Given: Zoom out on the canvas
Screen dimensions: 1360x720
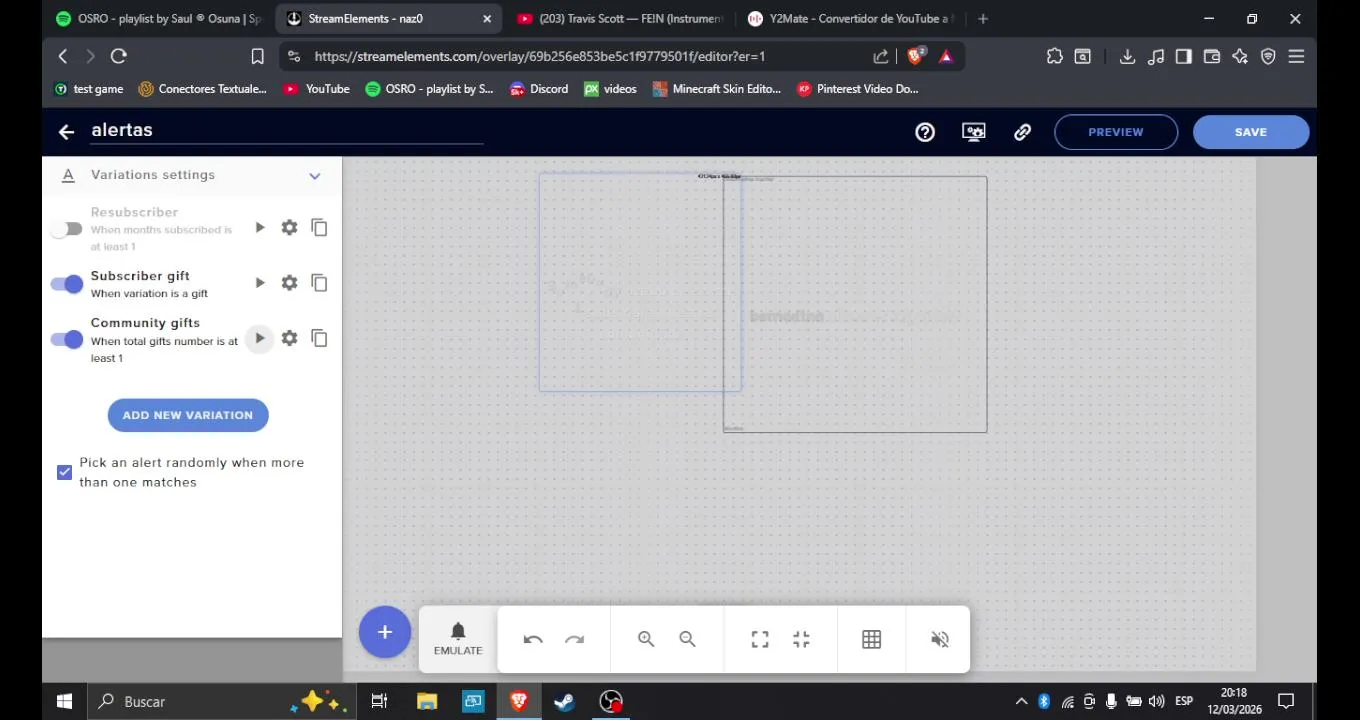Looking at the screenshot, I should (x=687, y=639).
